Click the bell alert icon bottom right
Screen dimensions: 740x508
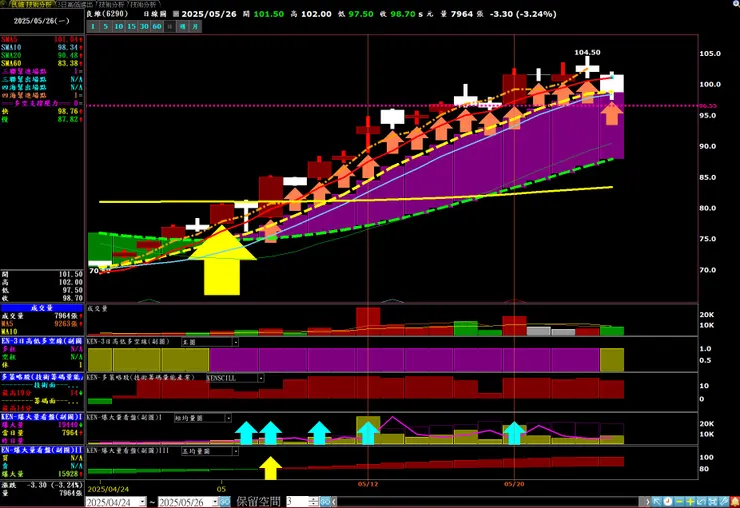[x=734, y=501]
